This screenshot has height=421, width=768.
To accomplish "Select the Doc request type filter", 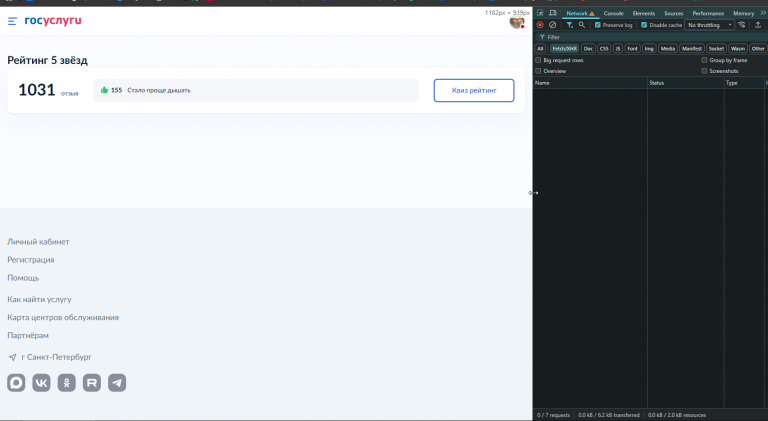I will (588, 48).
